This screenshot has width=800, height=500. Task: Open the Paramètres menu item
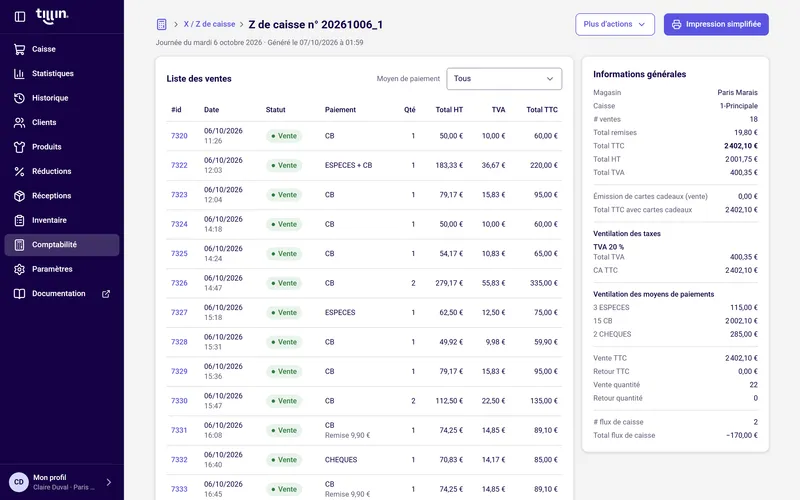62,269
